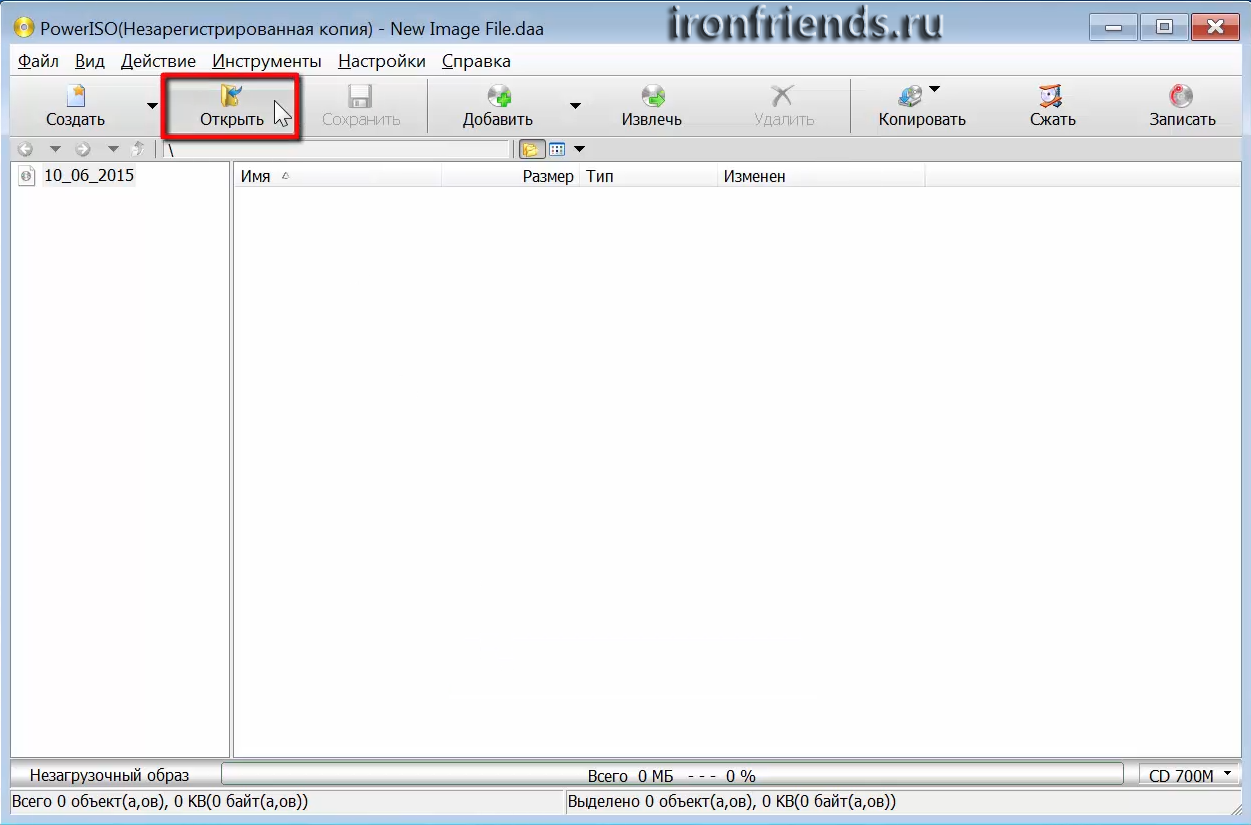The height and width of the screenshot is (825, 1251).
Task: Toggle the folder tree view icon
Action: [x=529, y=150]
